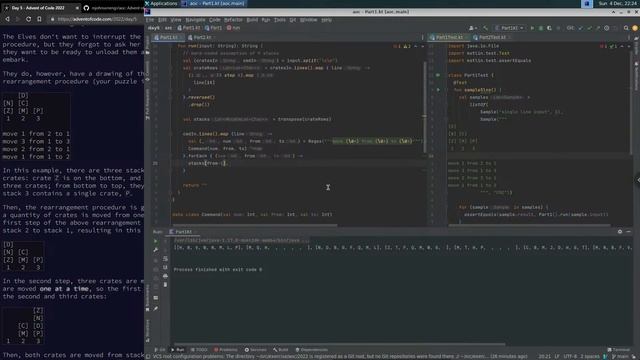The height and width of the screenshot is (360, 640).
Task: Click 'Process finished with exit code 0' text
Action: 218,270
